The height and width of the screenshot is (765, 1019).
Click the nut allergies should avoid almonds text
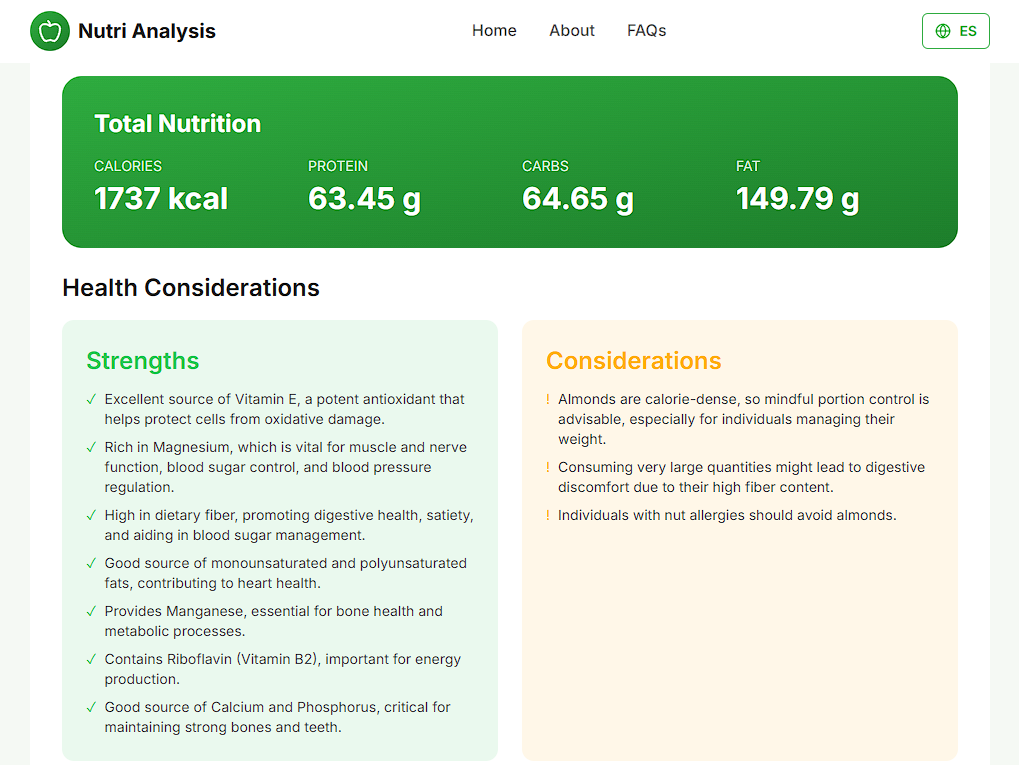point(727,515)
